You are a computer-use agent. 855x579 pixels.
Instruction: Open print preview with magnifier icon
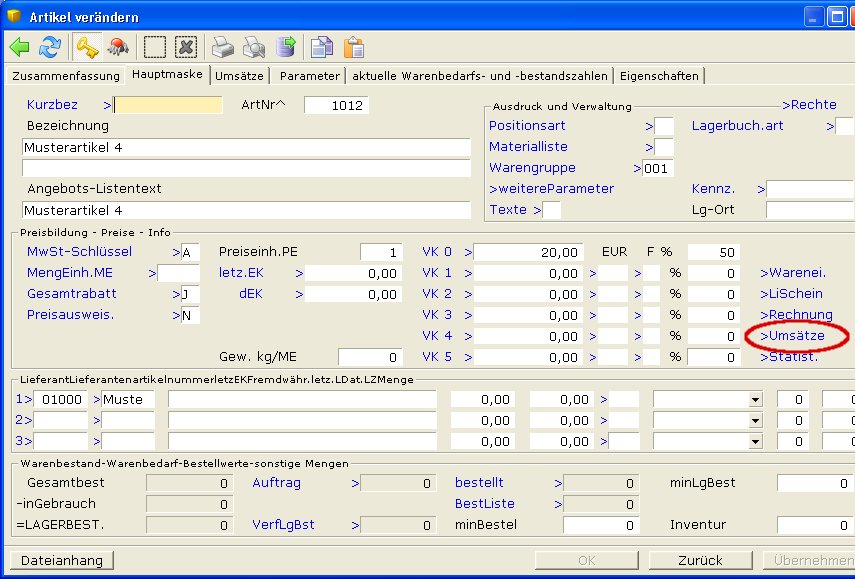(x=255, y=47)
